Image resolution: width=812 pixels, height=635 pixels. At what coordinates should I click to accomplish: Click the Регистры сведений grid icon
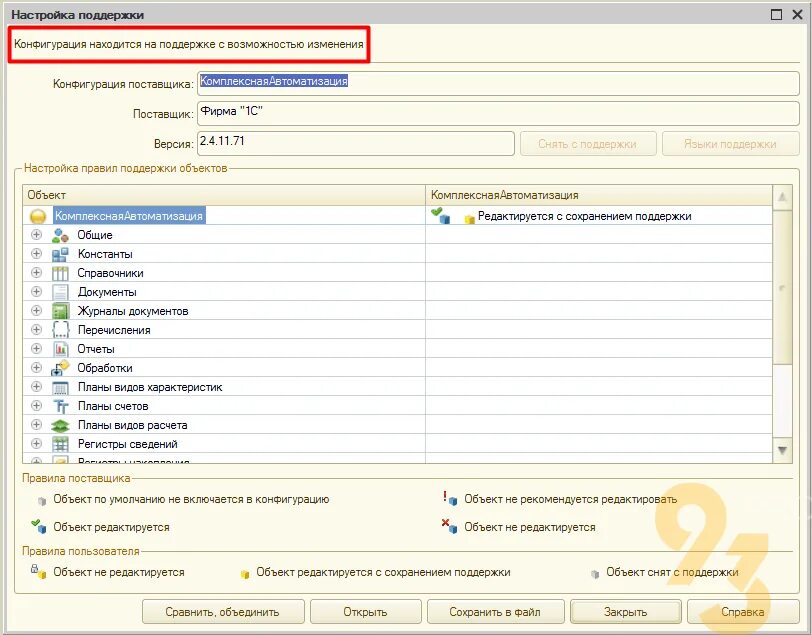click(60, 444)
